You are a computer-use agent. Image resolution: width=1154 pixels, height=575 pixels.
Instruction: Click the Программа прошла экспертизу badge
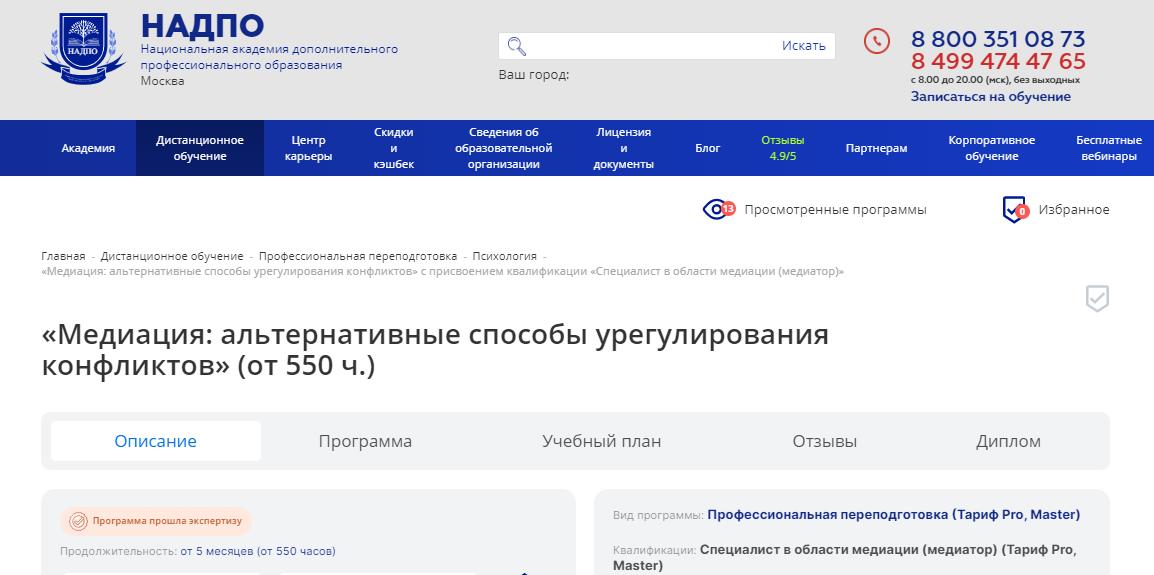[156, 521]
